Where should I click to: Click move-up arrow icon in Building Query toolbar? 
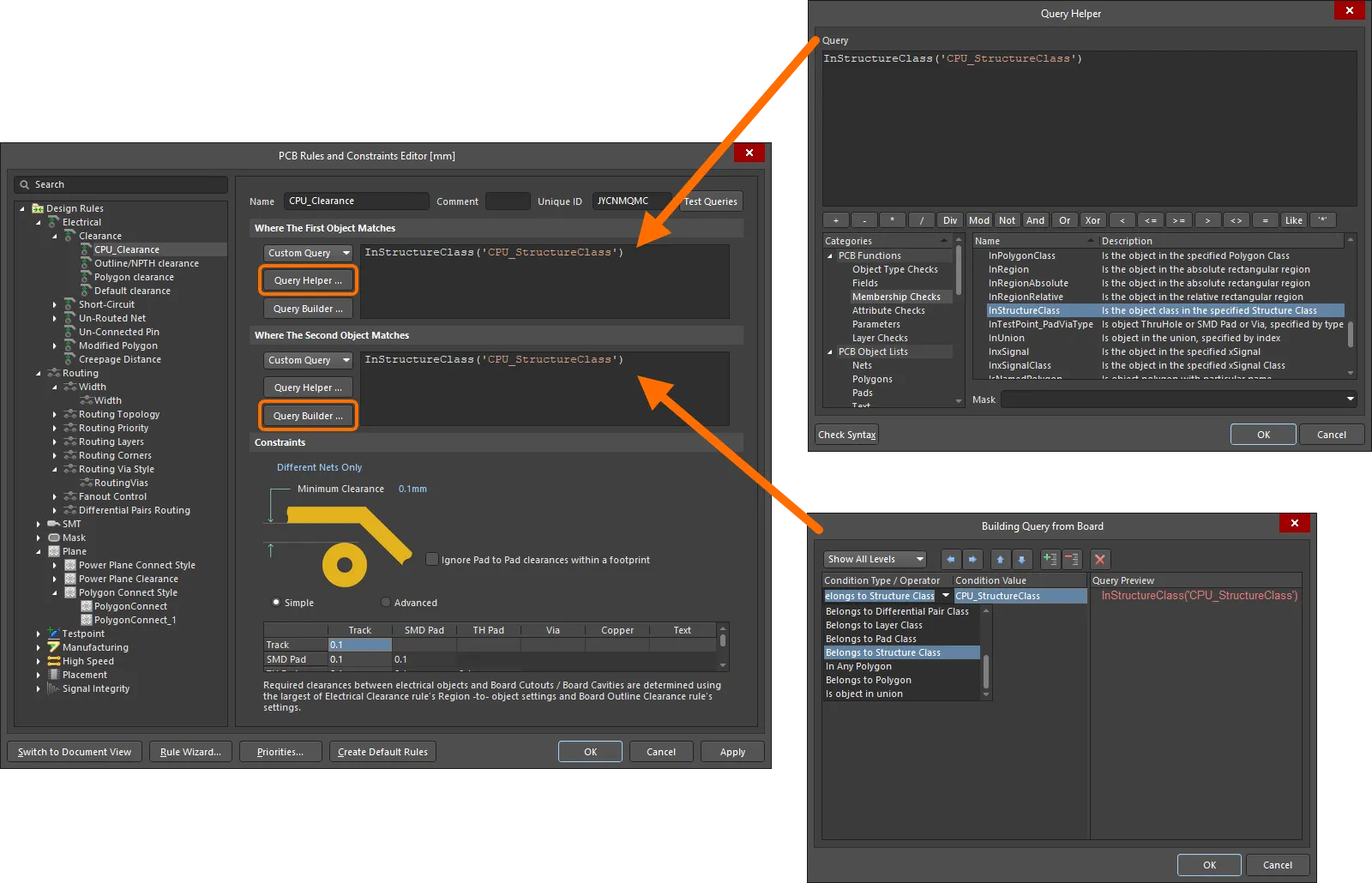1000,559
